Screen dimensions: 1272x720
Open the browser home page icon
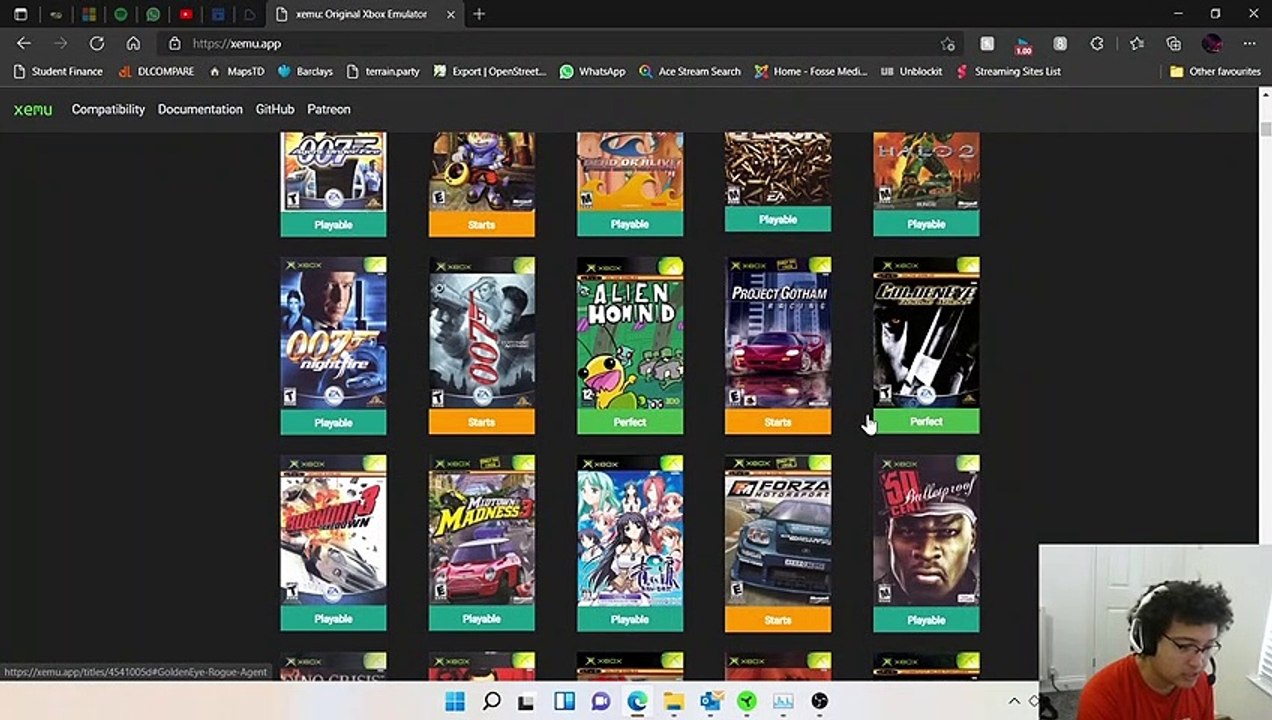133,44
